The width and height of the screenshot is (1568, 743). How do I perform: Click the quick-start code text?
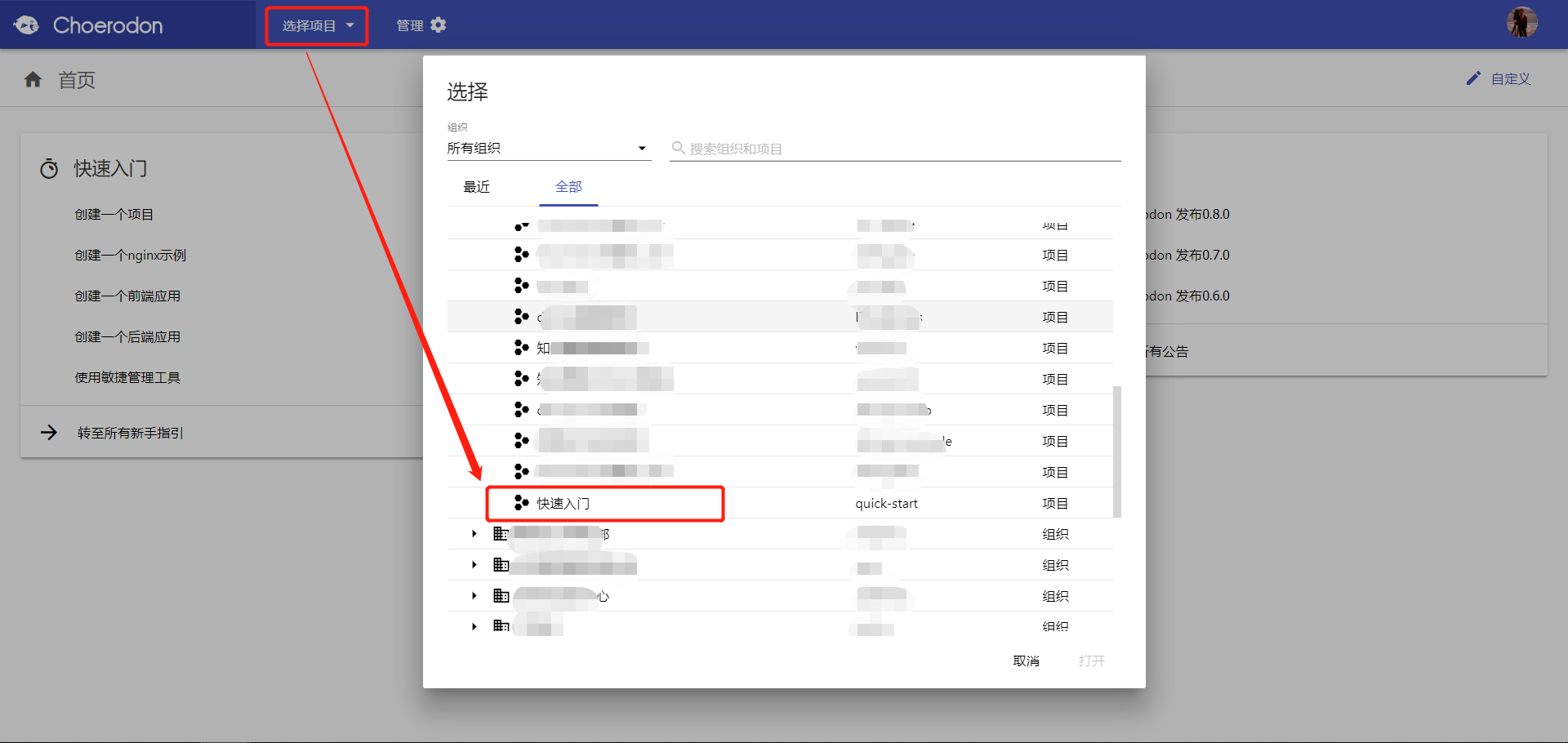887,504
